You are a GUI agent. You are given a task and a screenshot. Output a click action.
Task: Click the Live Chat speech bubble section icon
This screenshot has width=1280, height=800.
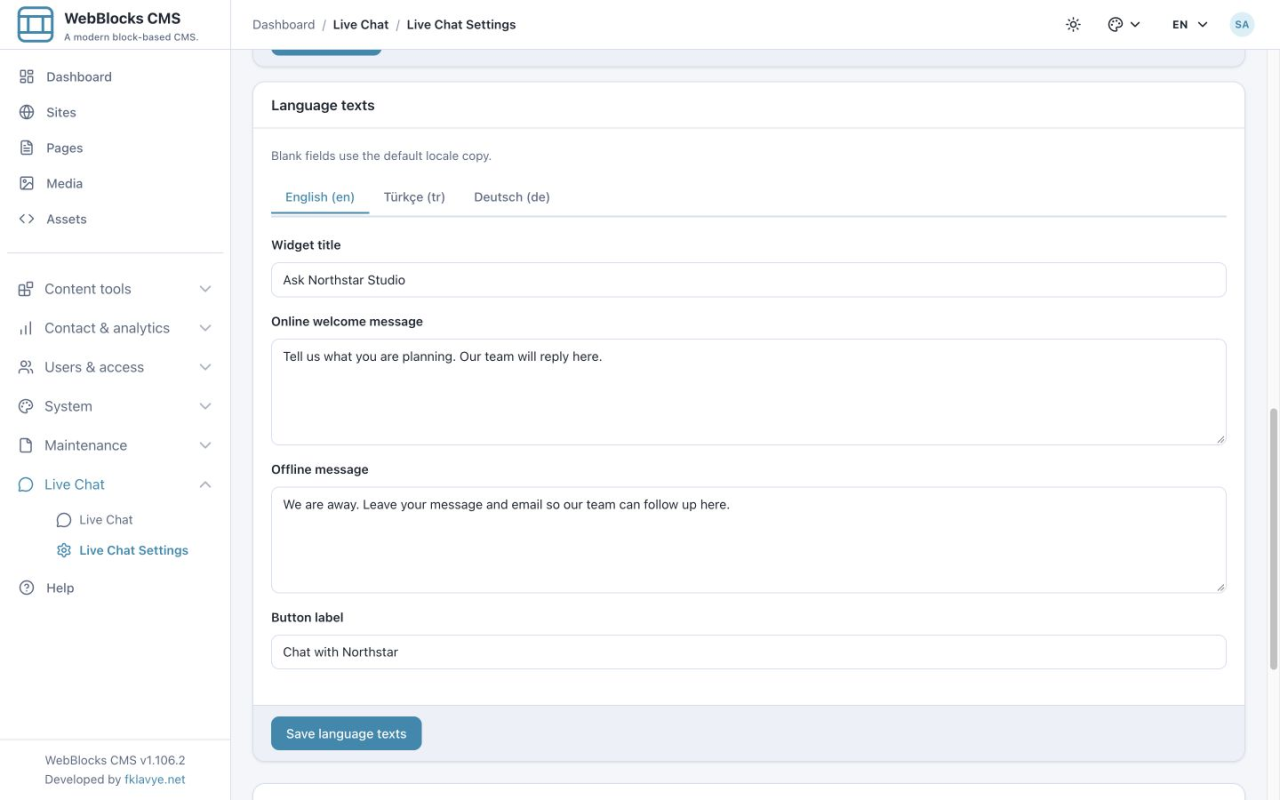(26, 485)
